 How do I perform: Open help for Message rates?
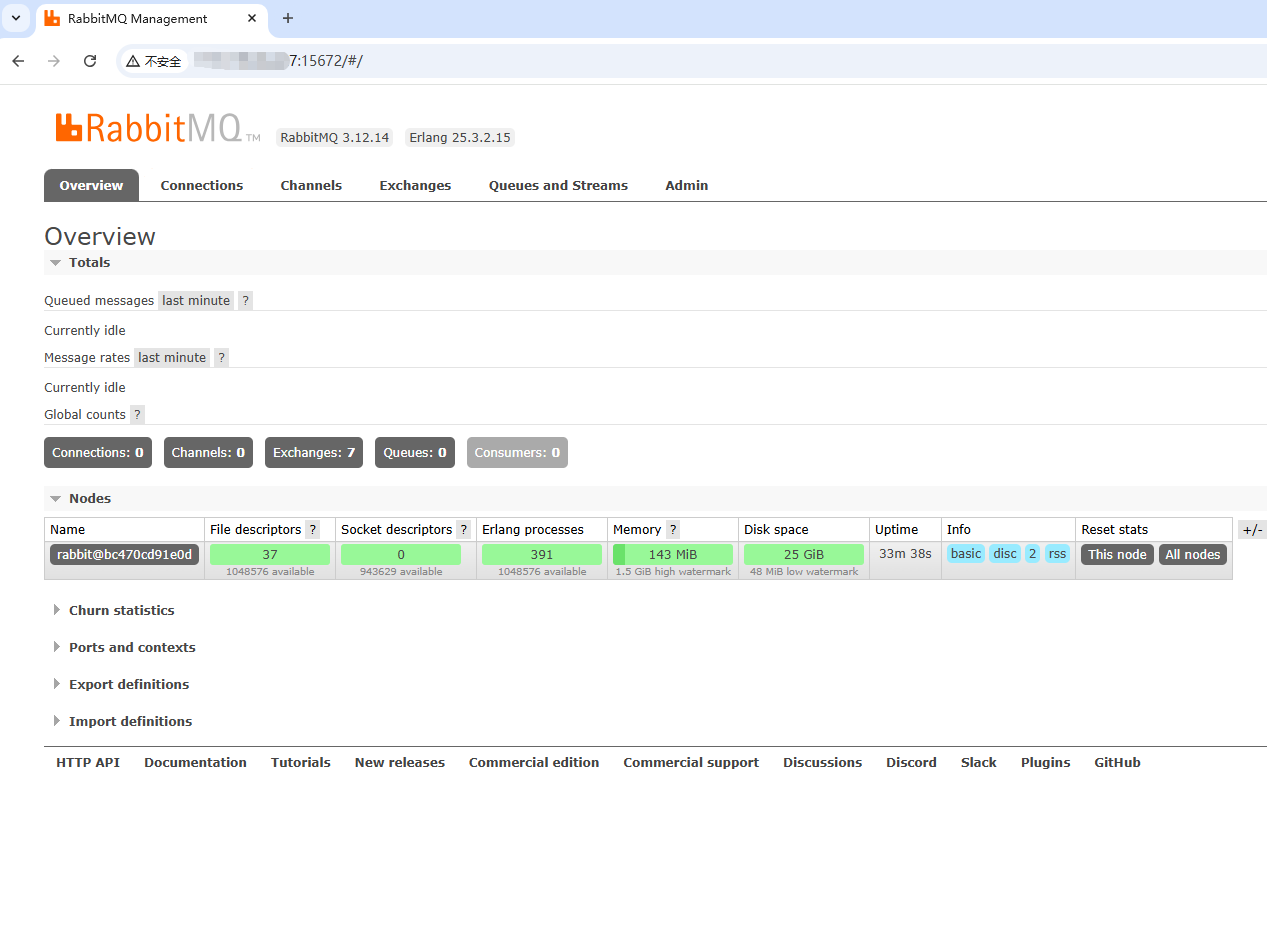point(221,357)
